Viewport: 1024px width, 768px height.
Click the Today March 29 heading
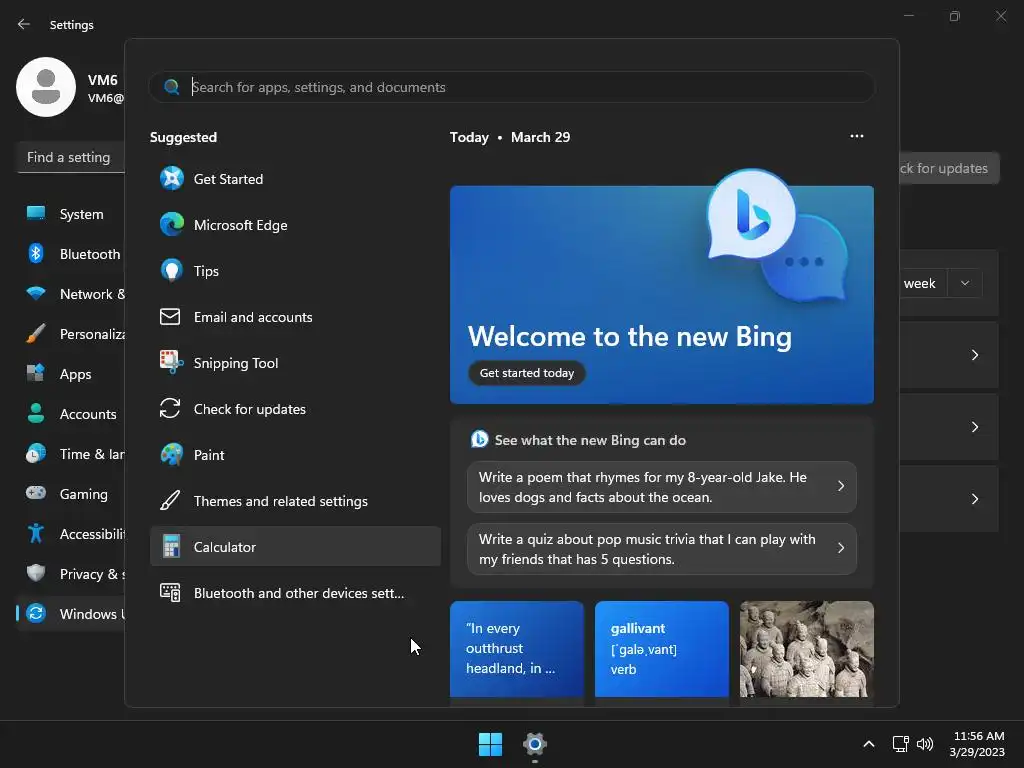click(x=510, y=137)
